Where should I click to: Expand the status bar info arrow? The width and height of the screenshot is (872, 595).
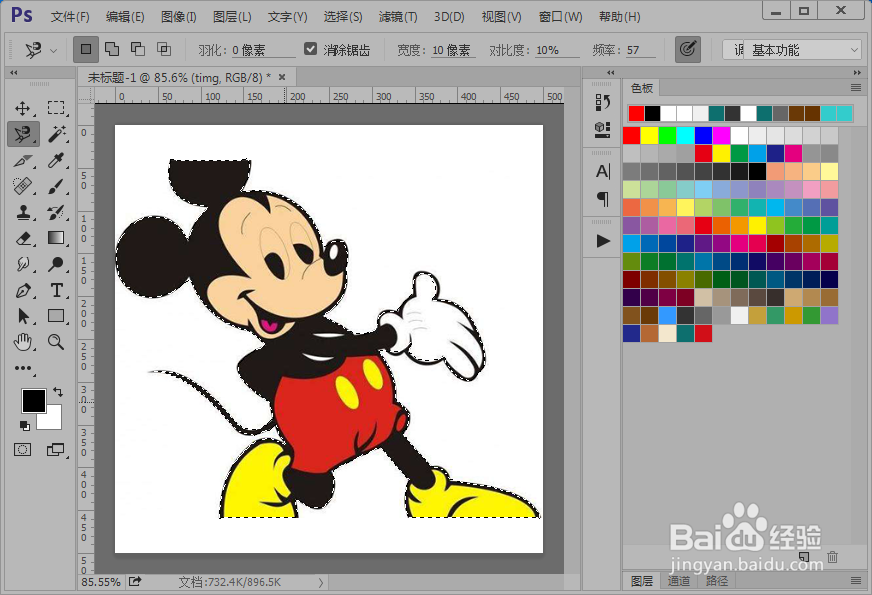point(321,582)
